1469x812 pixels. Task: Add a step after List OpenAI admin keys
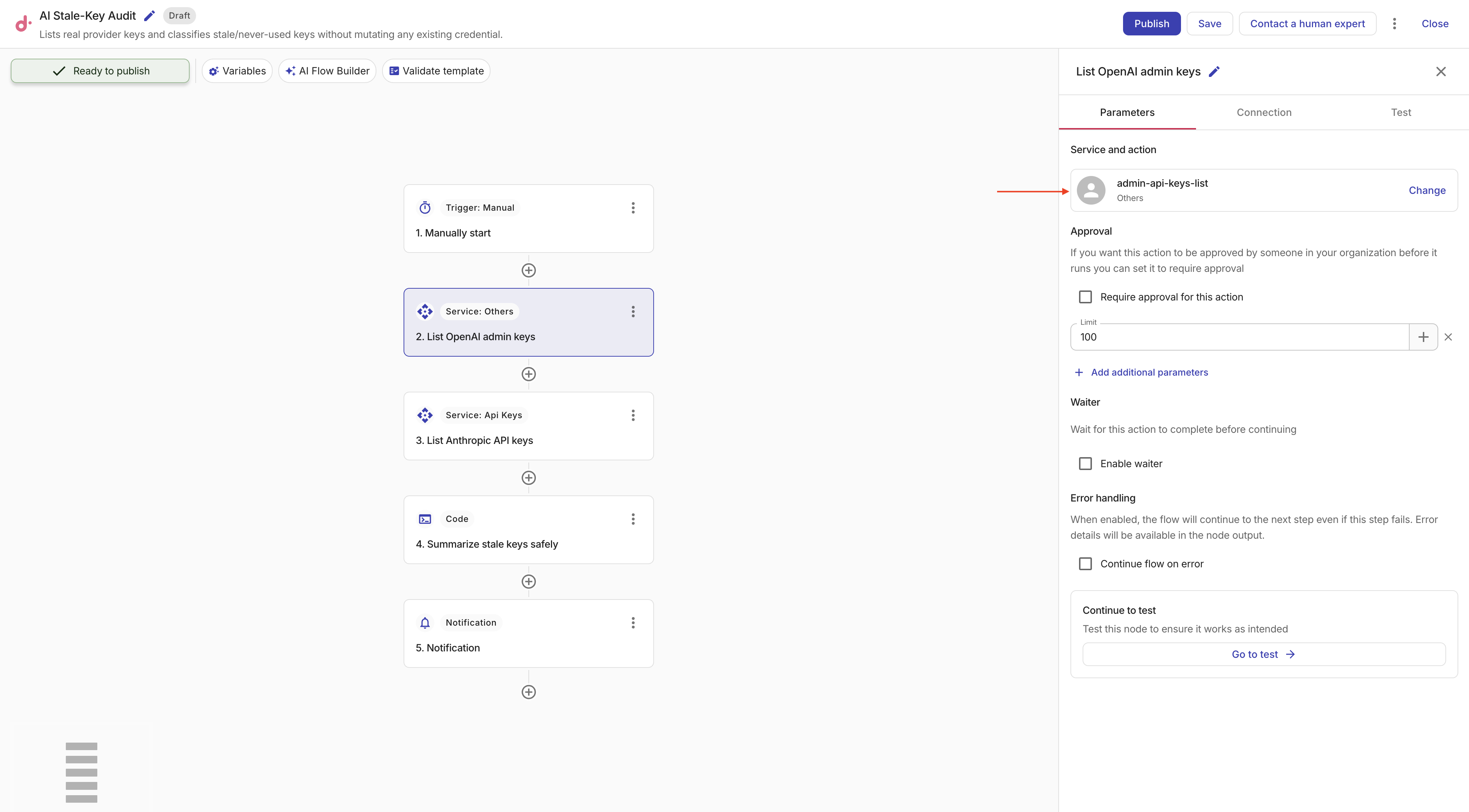(529, 374)
